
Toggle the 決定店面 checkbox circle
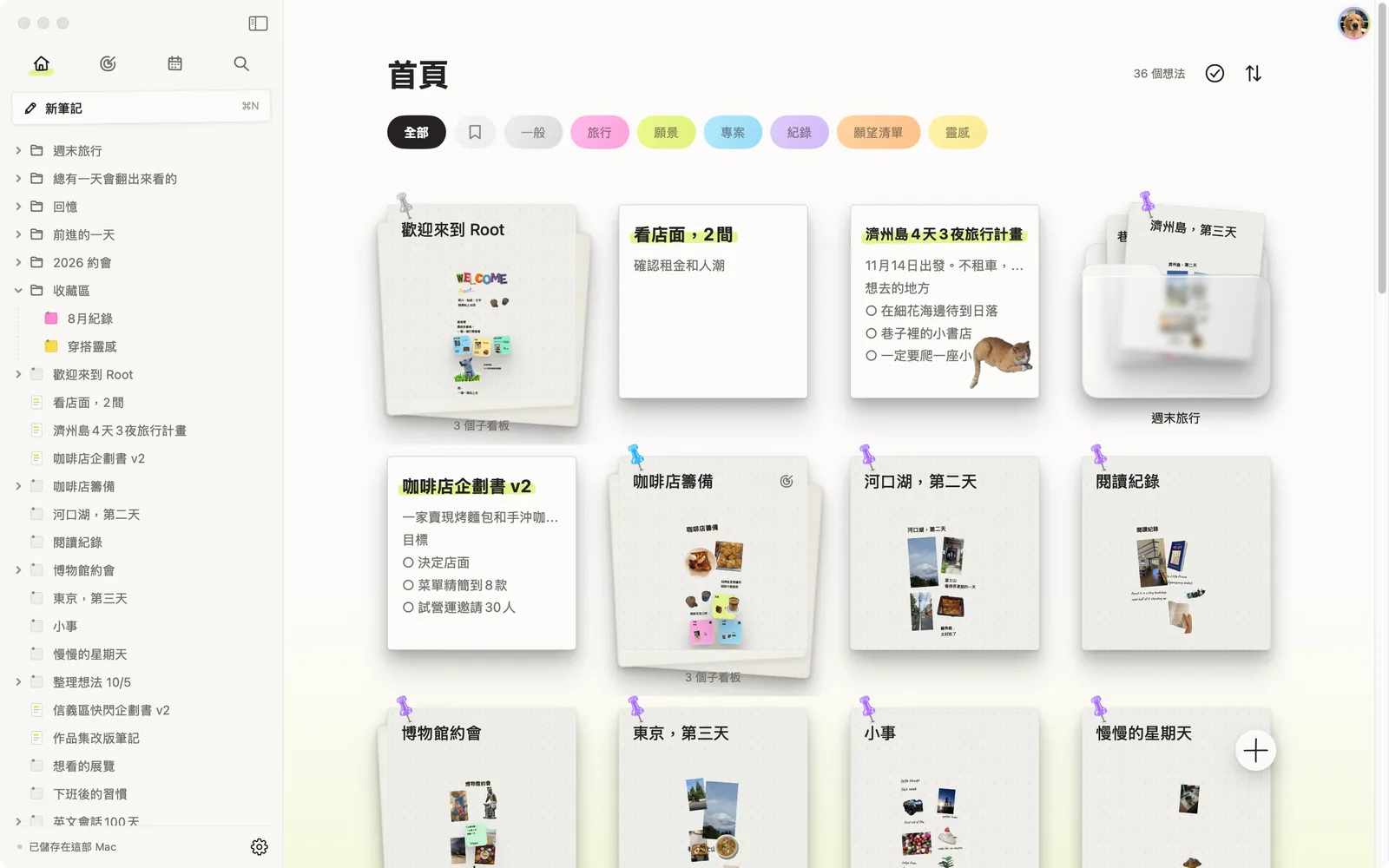click(408, 562)
